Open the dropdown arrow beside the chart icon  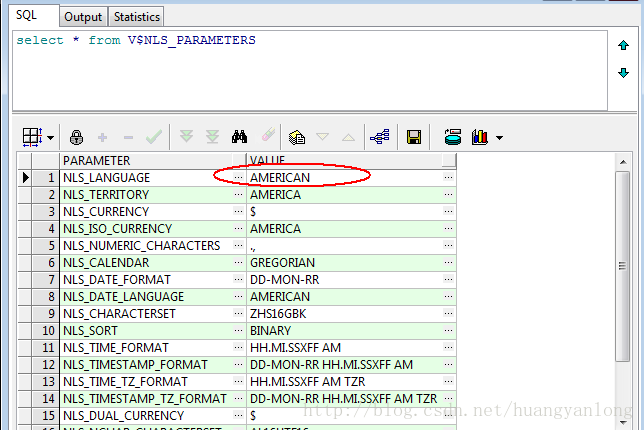click(499, 138)
